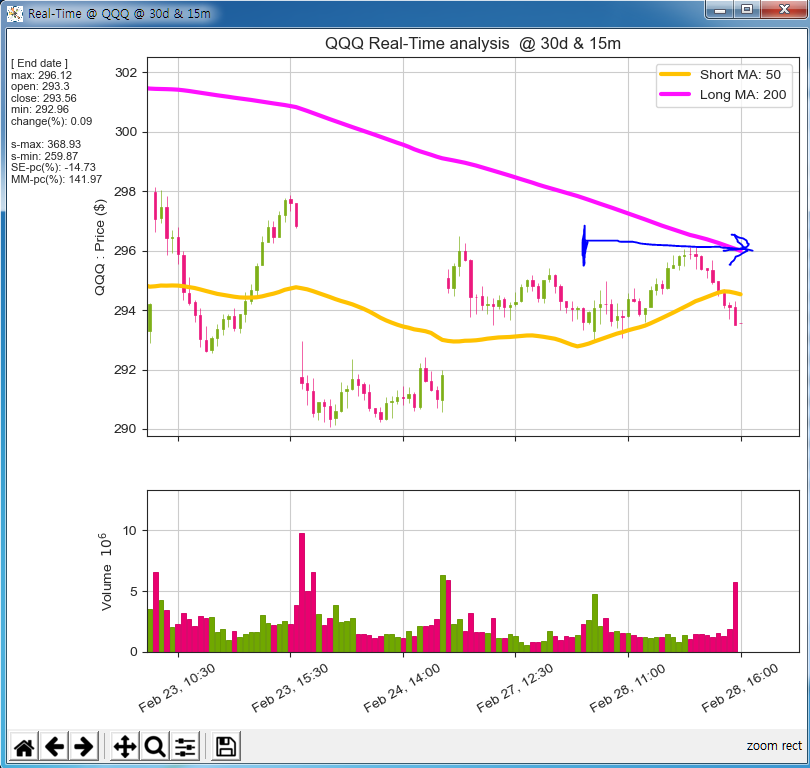Go back to previous view arrow
The image size is (810, 768).
pyautogui.click(x=54, y=746)
